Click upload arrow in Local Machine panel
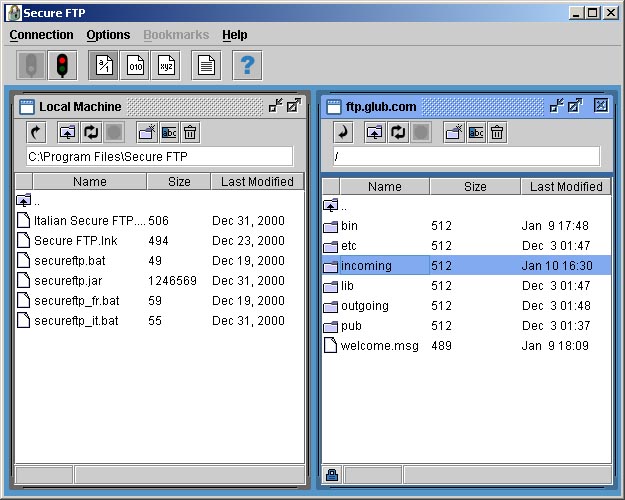This screenshot has width=625, height=500. pyautogui.click(x=36, y=132)
